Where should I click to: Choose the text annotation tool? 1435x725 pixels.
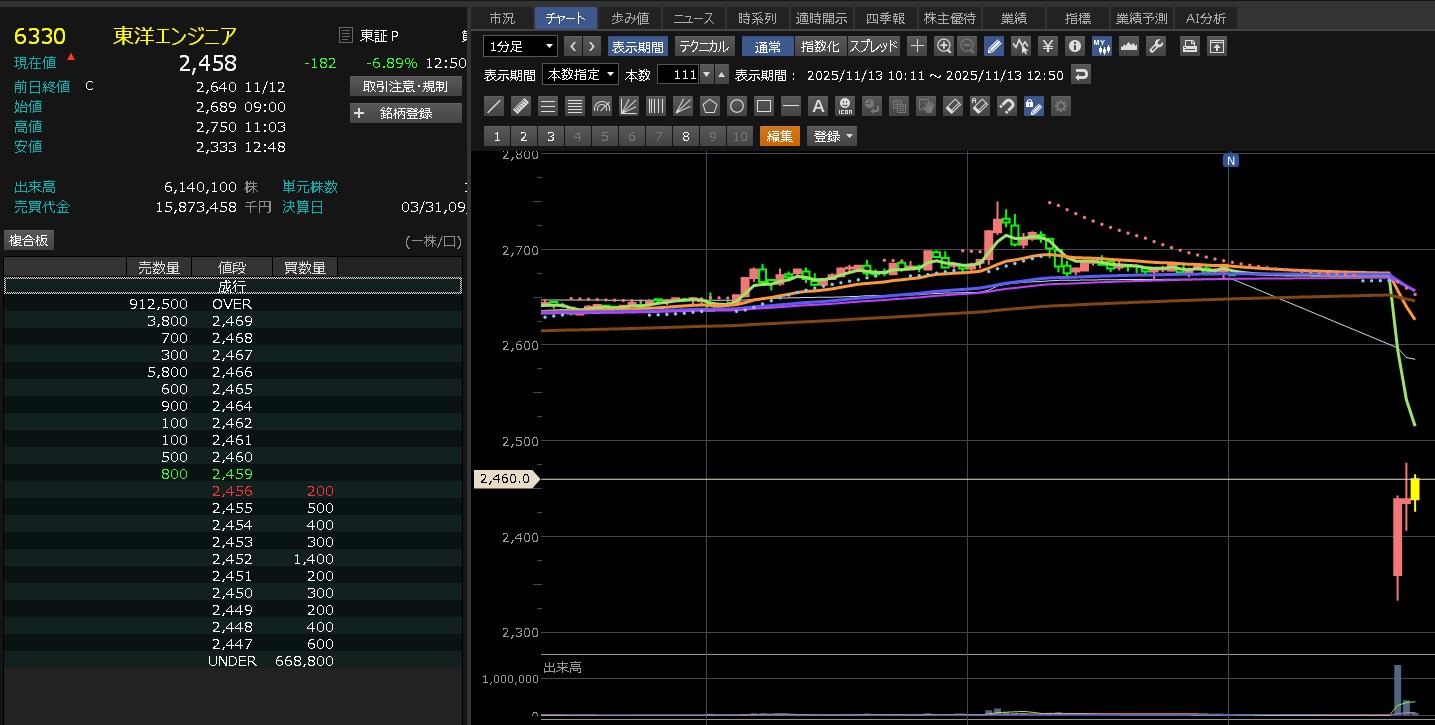(x=817, y=106)
